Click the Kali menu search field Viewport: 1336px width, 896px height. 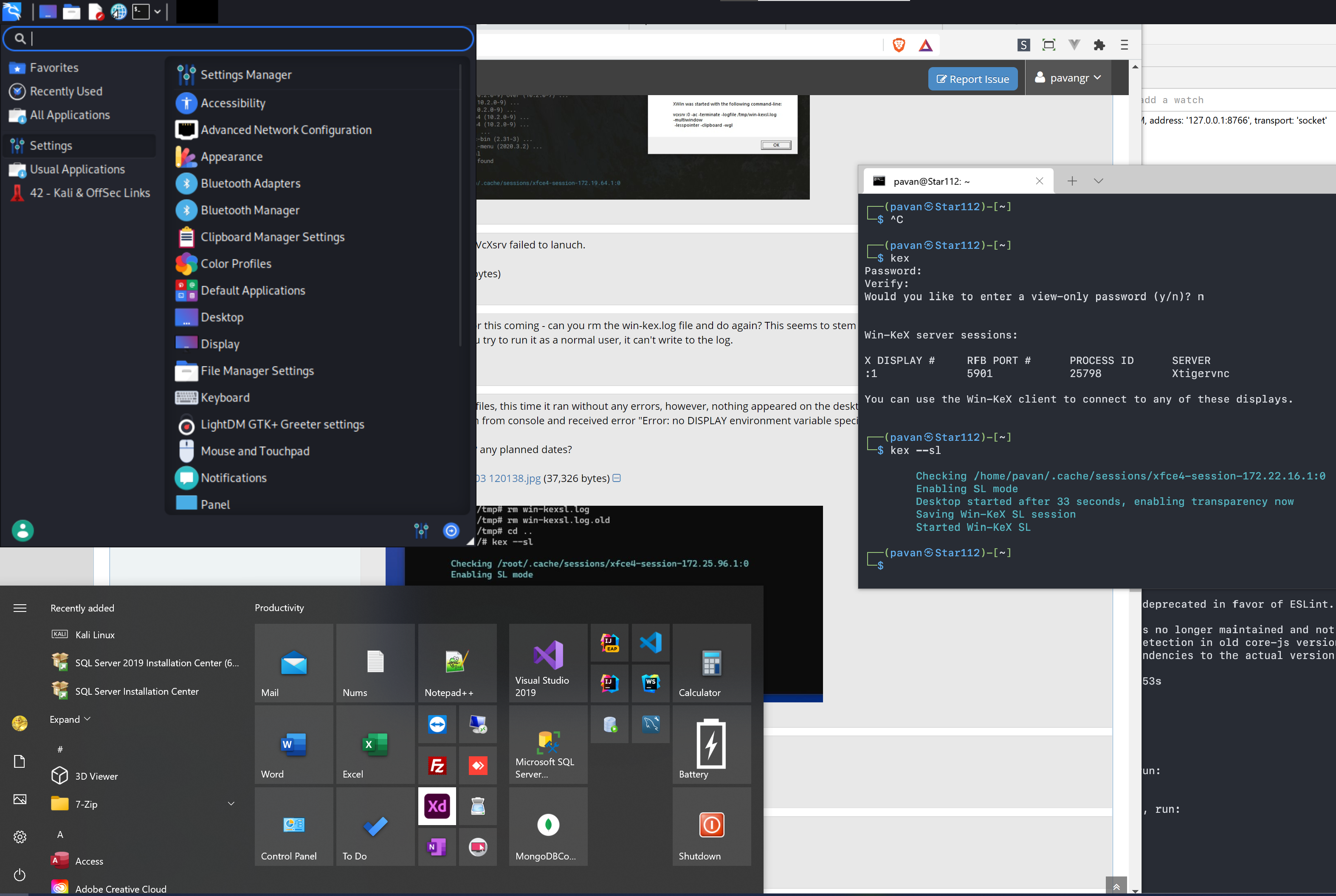click(x=240, y=39)
